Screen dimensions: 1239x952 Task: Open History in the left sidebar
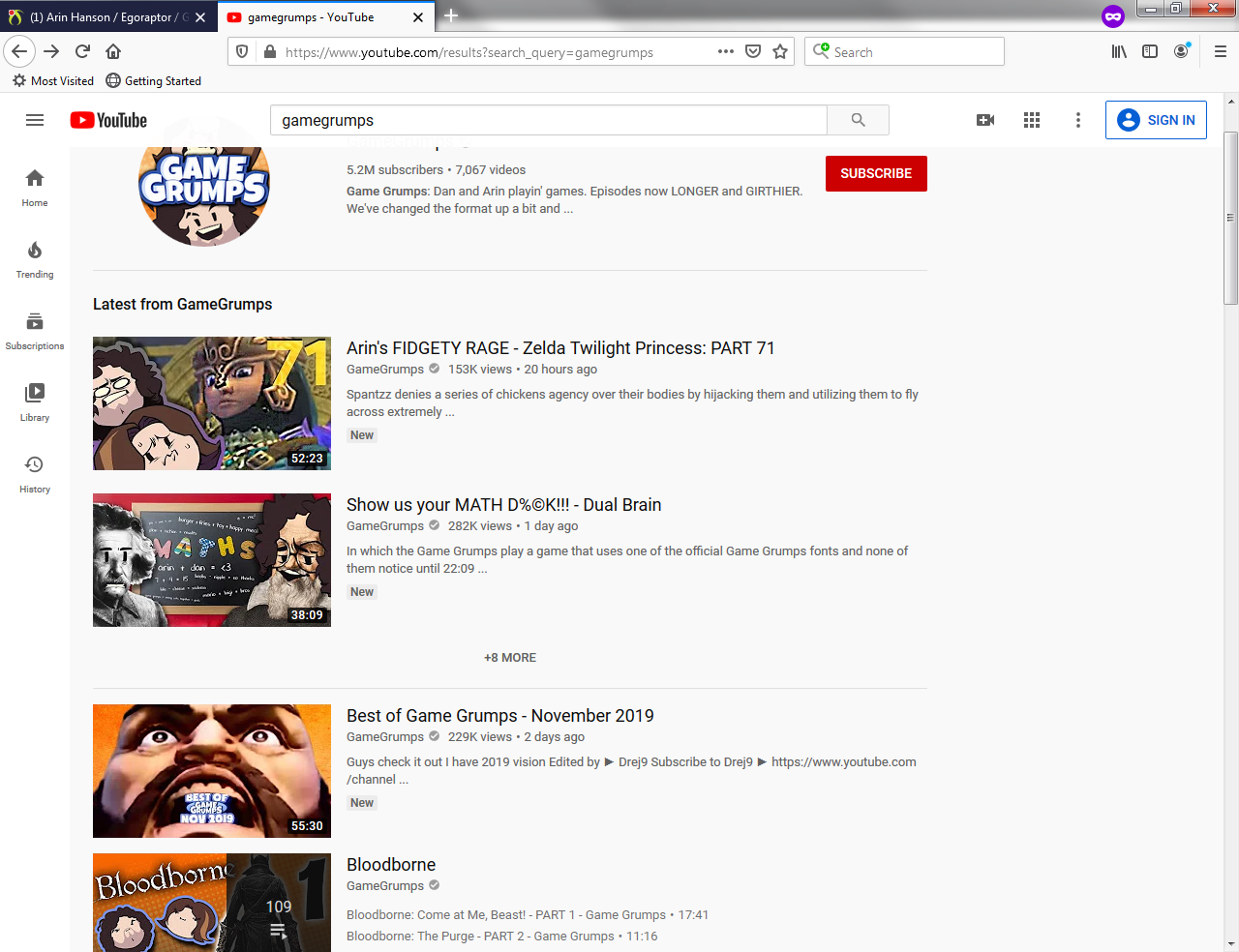(35, 474)
